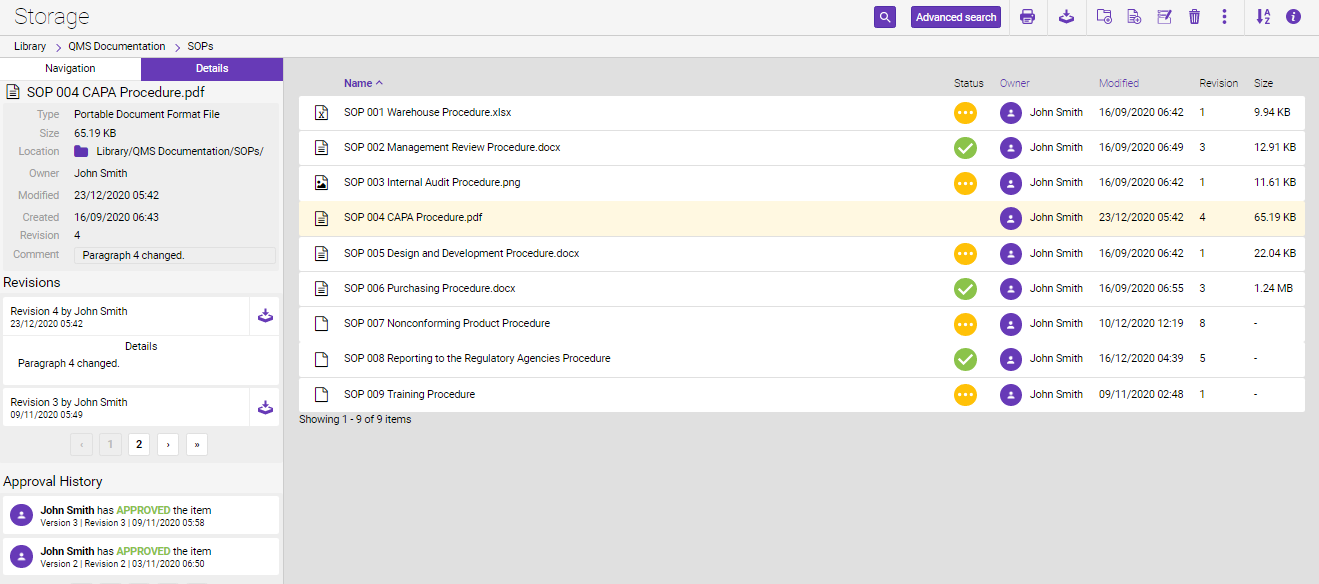Open the three-dot more options menu
This screenshot has height=584, width=1319.
[x=1224, y=17]
